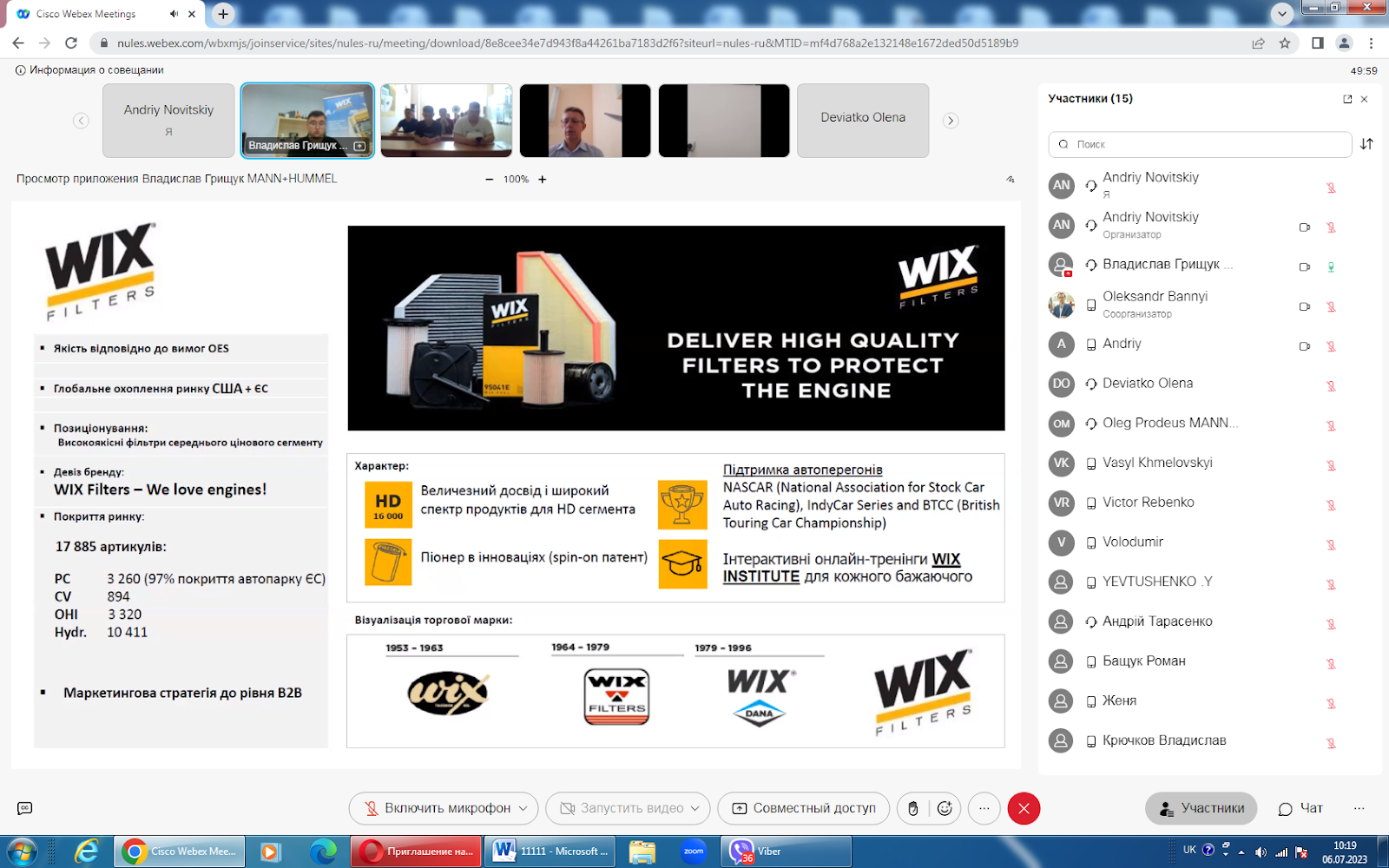Image resolution: width=1389 pixels, height=868 pixels.
Task: Open captions icon at bottom left
Action: click(x=25, y=808)
